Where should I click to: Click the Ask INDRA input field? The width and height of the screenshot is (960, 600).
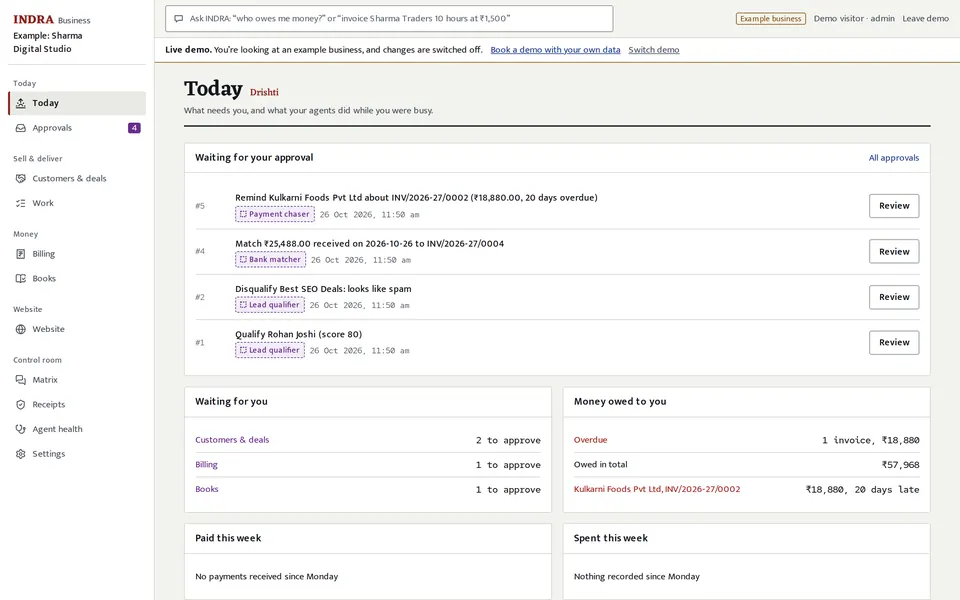(x=389, y=18)
